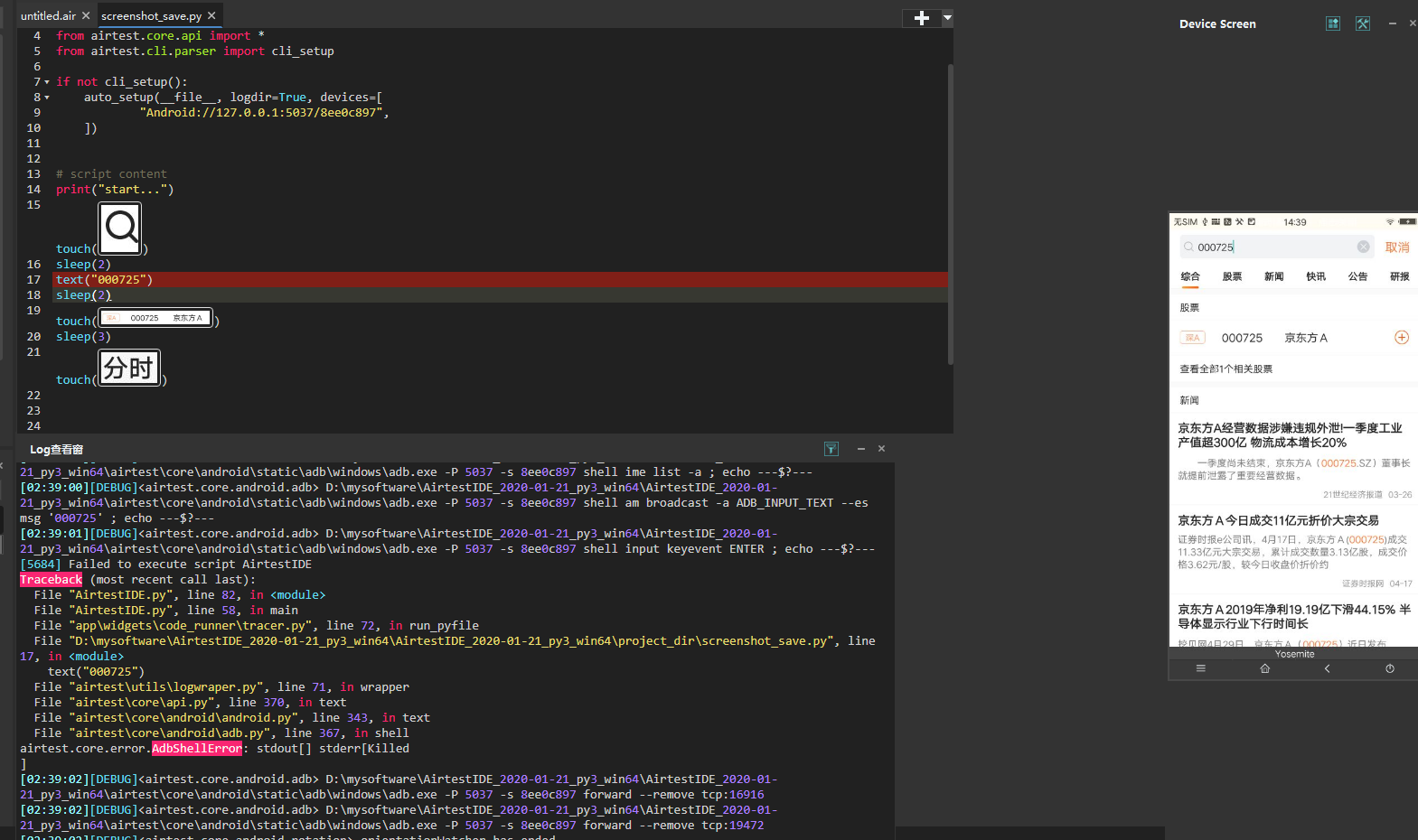Open the Device Screen layout icon with the arrow

point(1333,23)
